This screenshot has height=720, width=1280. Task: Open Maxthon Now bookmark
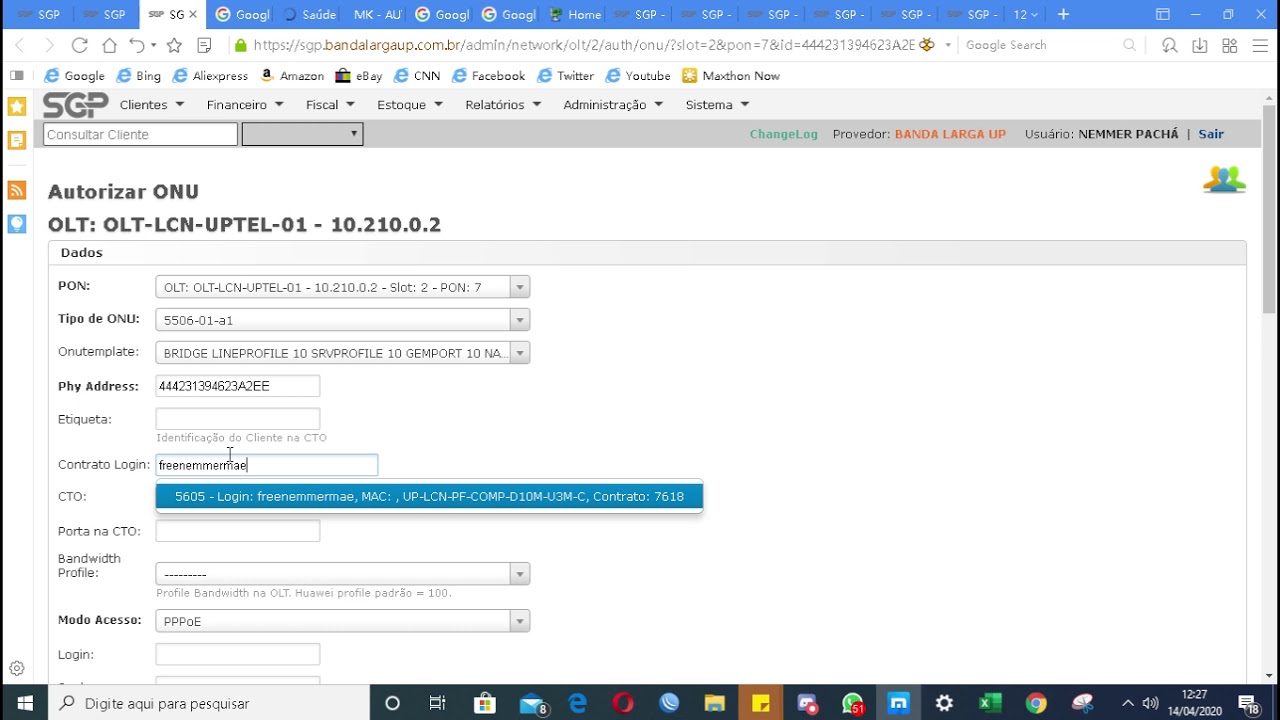(x=731, y=76)
